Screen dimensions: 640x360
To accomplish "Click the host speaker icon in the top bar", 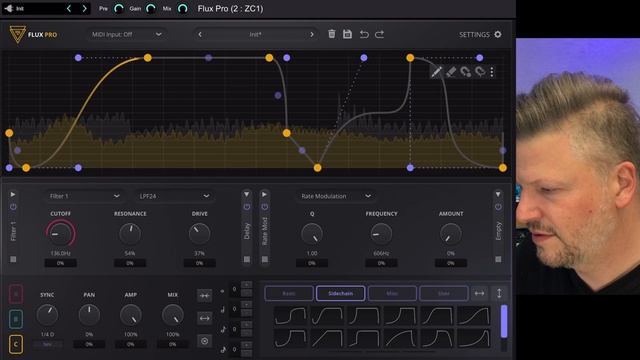I will coord(8,8).
